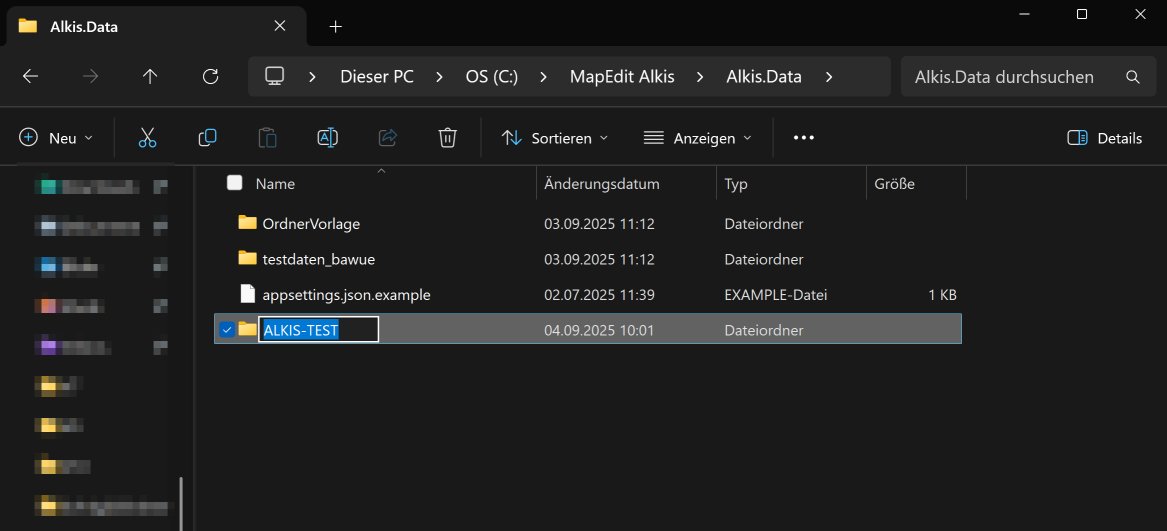
Task: Click the Rename icon in toolbar
Action: pos(327,138)
